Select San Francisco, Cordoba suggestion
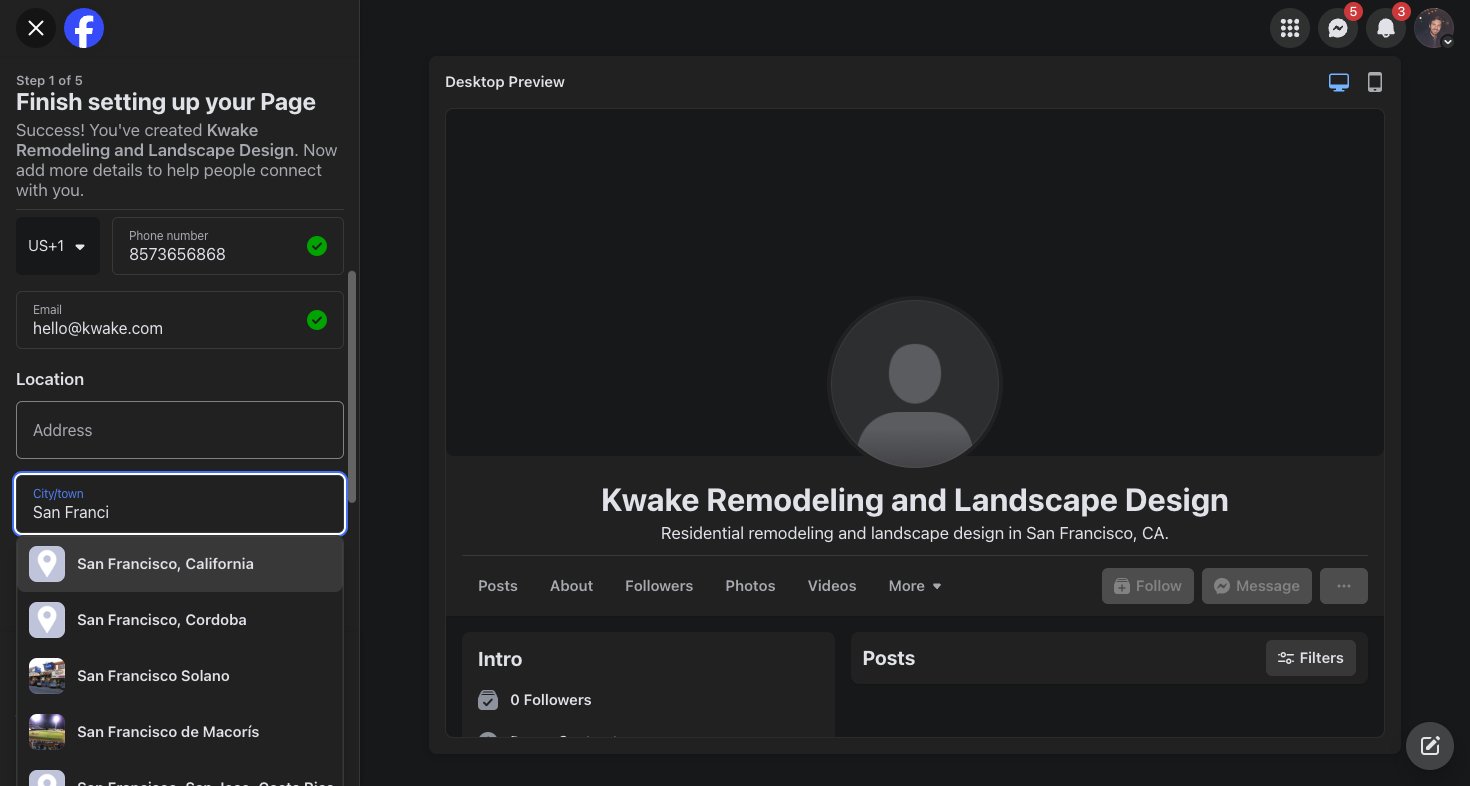The width and height of the screenshot is (1470, 786). click(x=180, y=620)
